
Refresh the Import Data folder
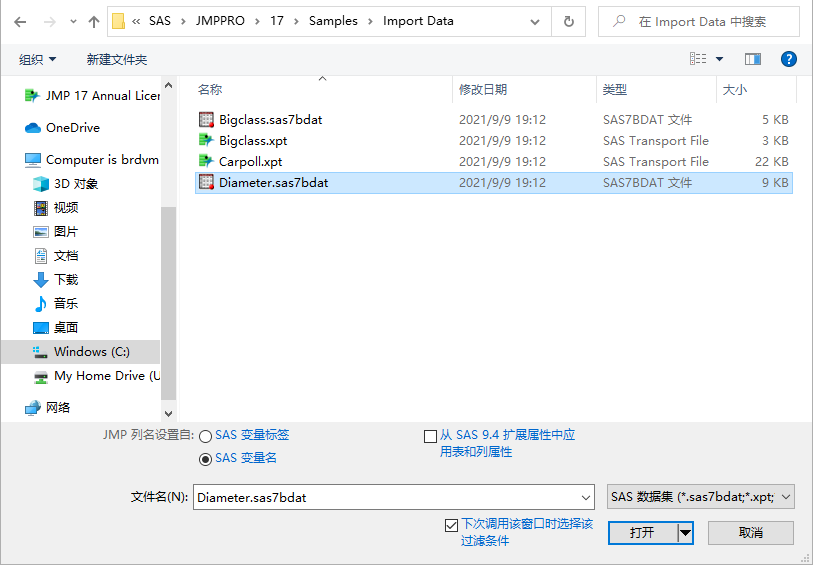[569, 22]
